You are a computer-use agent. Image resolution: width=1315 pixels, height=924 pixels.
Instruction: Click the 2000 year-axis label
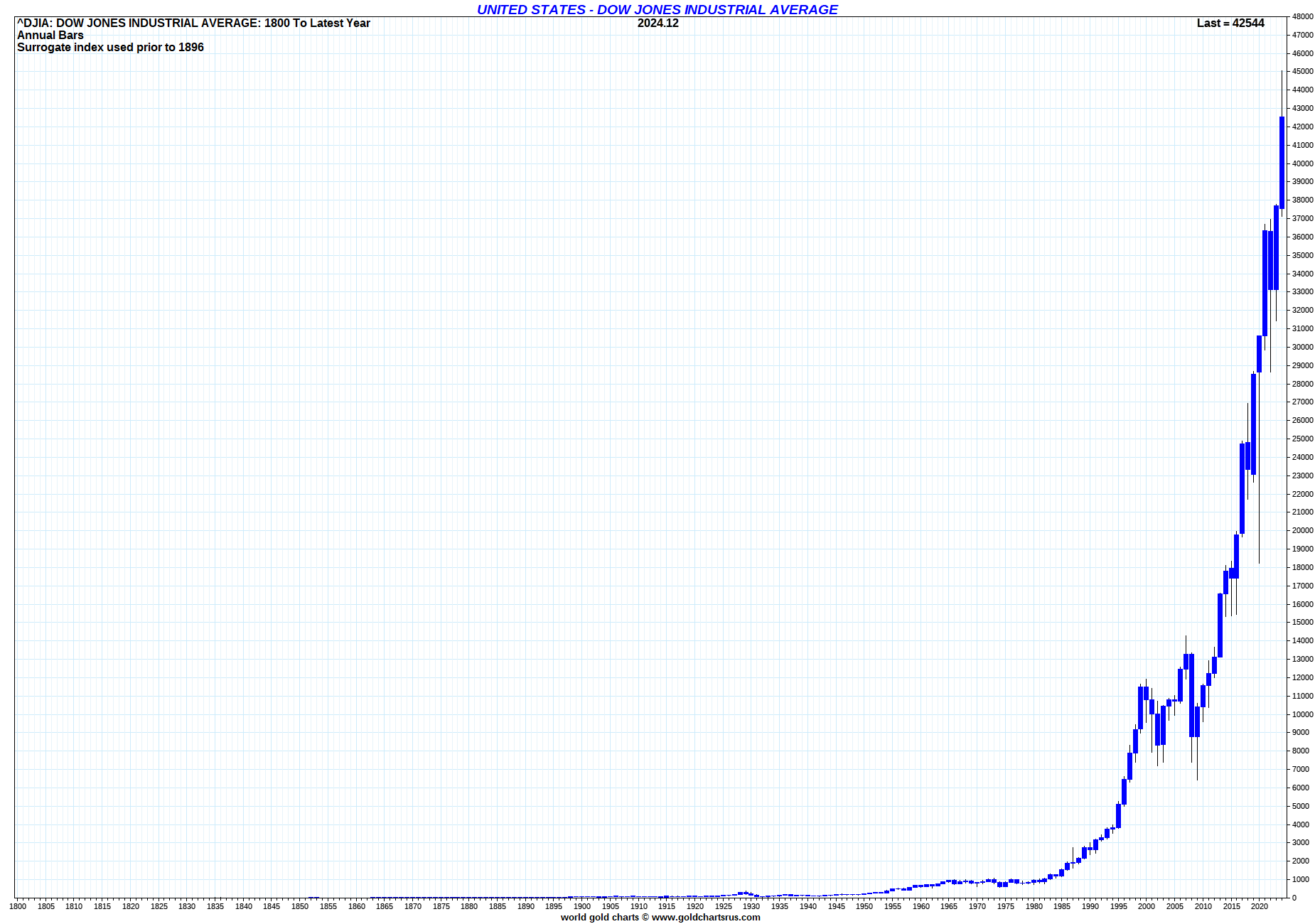pos(1147,906)
